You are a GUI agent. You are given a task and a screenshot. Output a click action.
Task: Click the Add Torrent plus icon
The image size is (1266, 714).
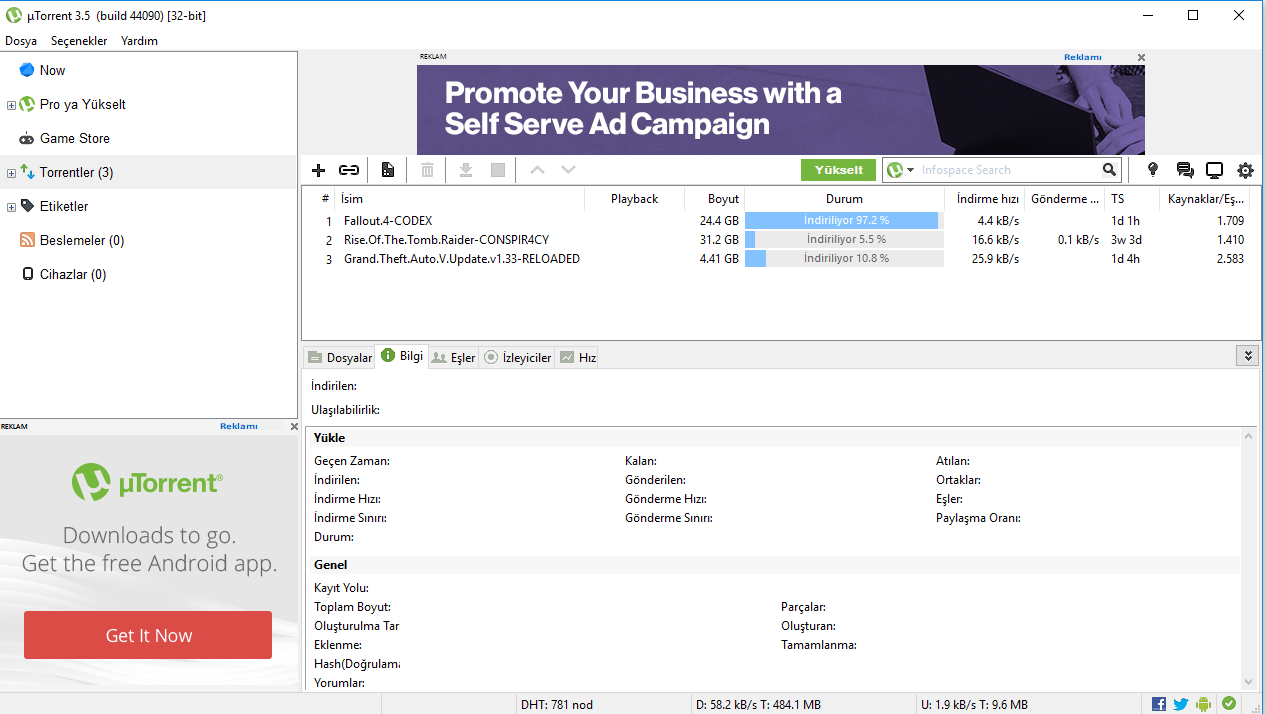click(319, 170)
